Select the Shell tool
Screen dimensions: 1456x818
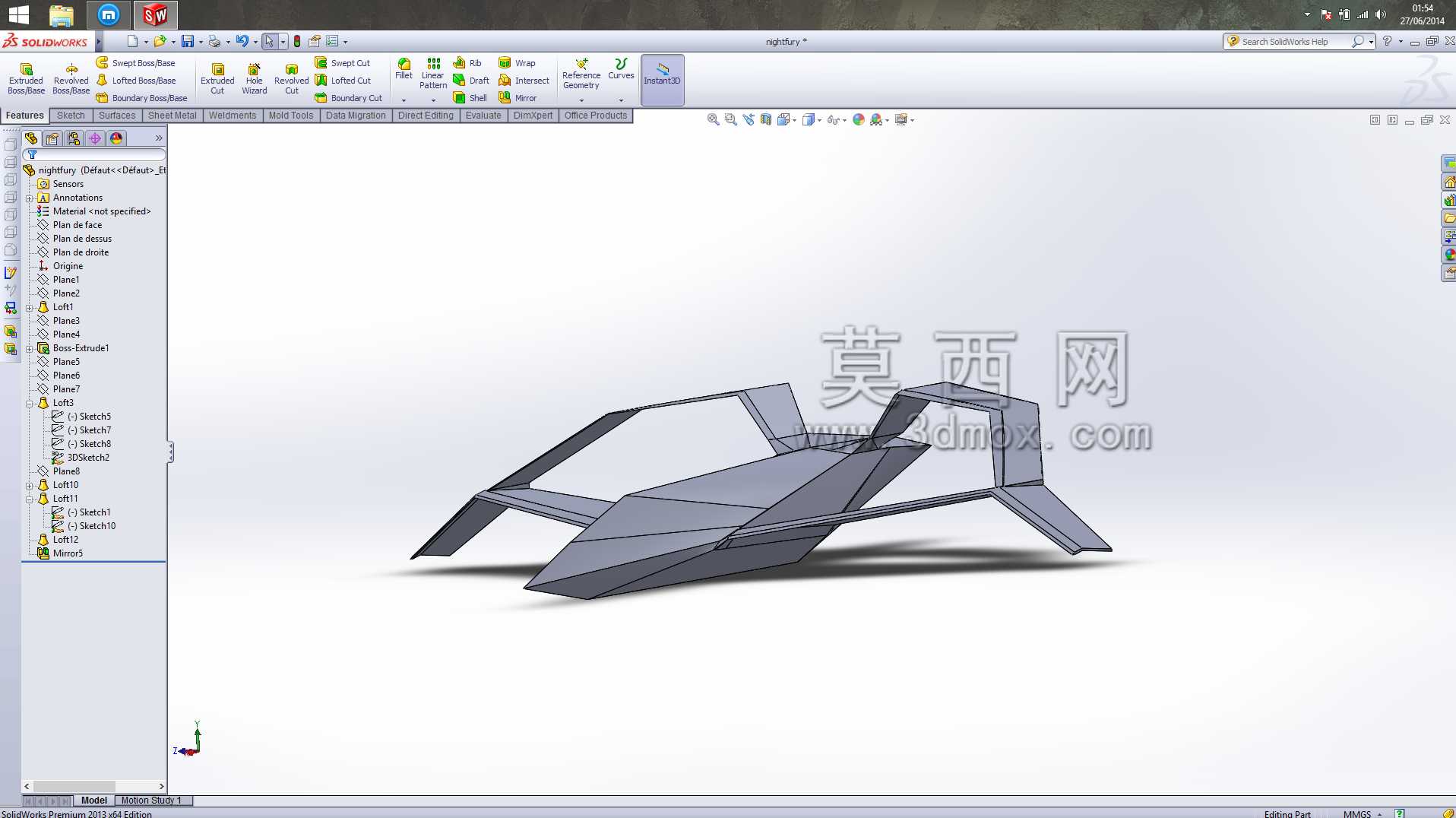coord(470,98)
